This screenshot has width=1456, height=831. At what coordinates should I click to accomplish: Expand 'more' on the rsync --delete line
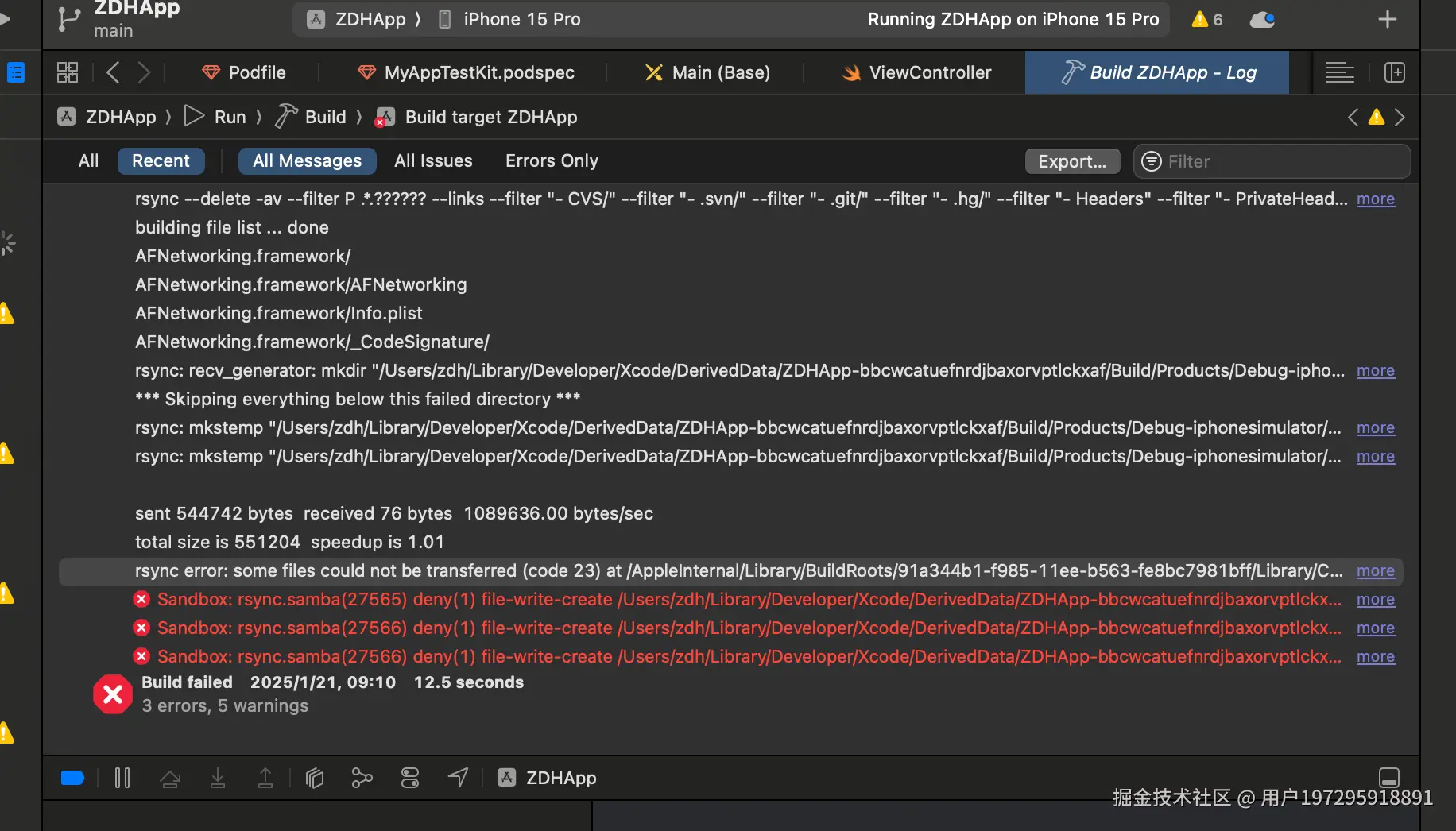tap(1375, 199)
